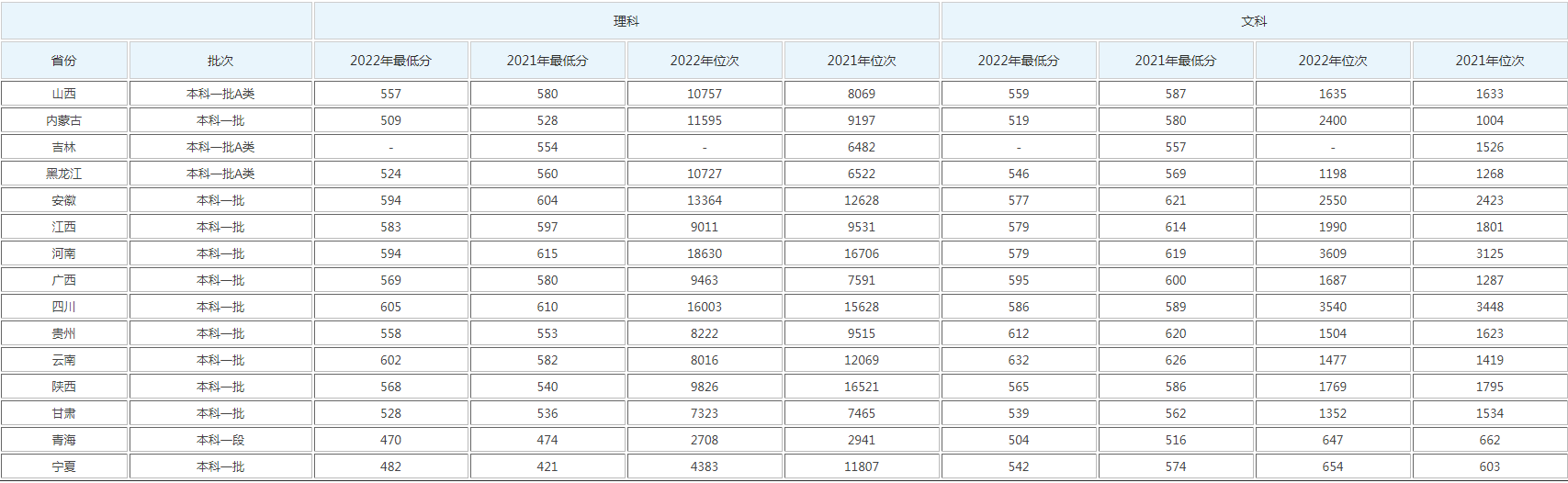Screen dimensions: 1568x483
Task: Click the 本科一段 batch cell
Action: [x=220, y=440]
